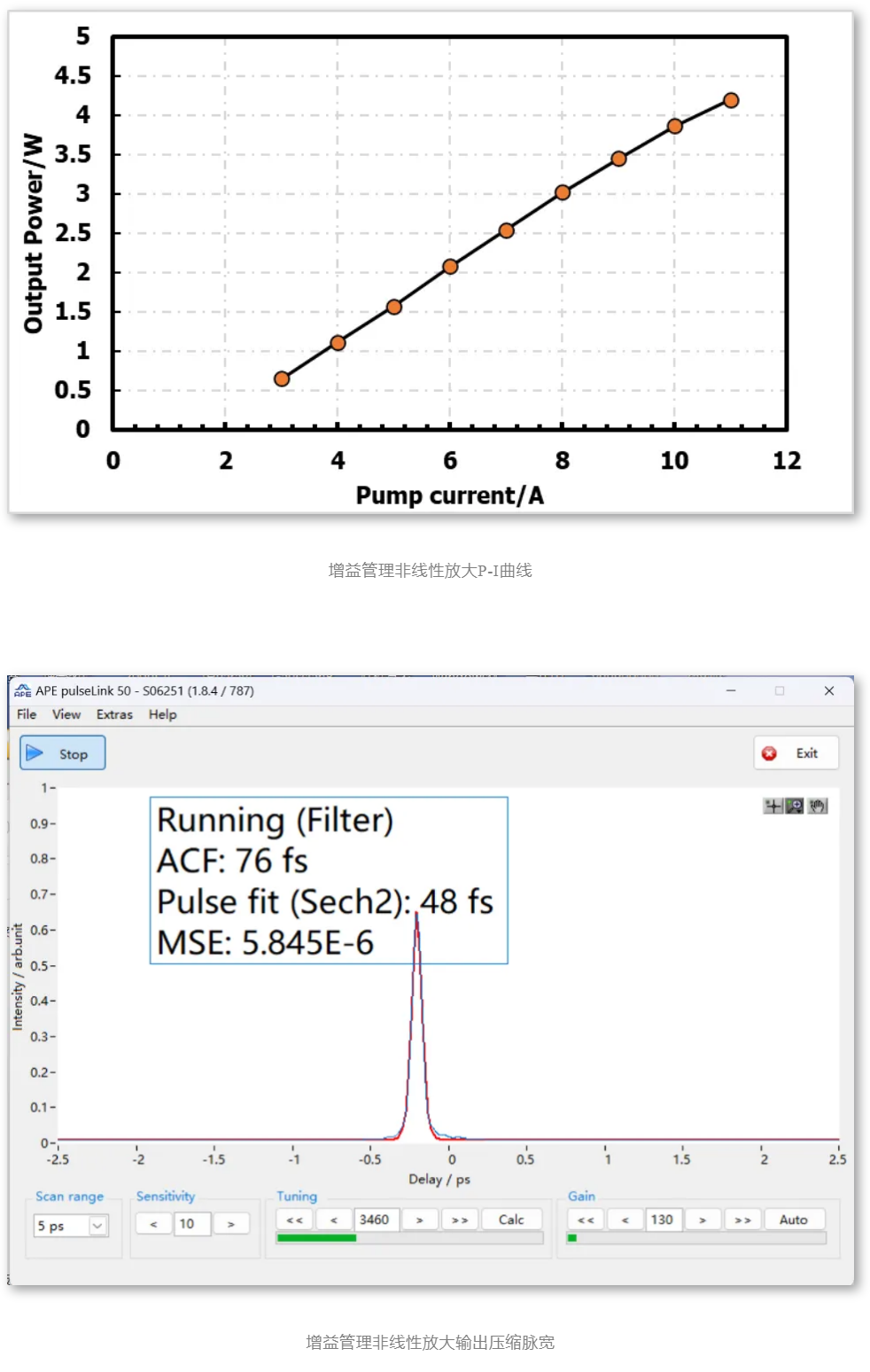
Task: Open the Extras menu
Action: click(114, 714)
